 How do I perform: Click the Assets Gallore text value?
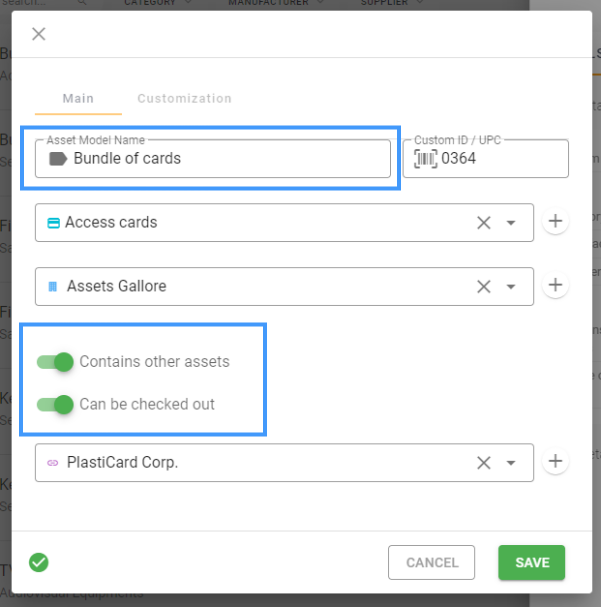point(116,286)
